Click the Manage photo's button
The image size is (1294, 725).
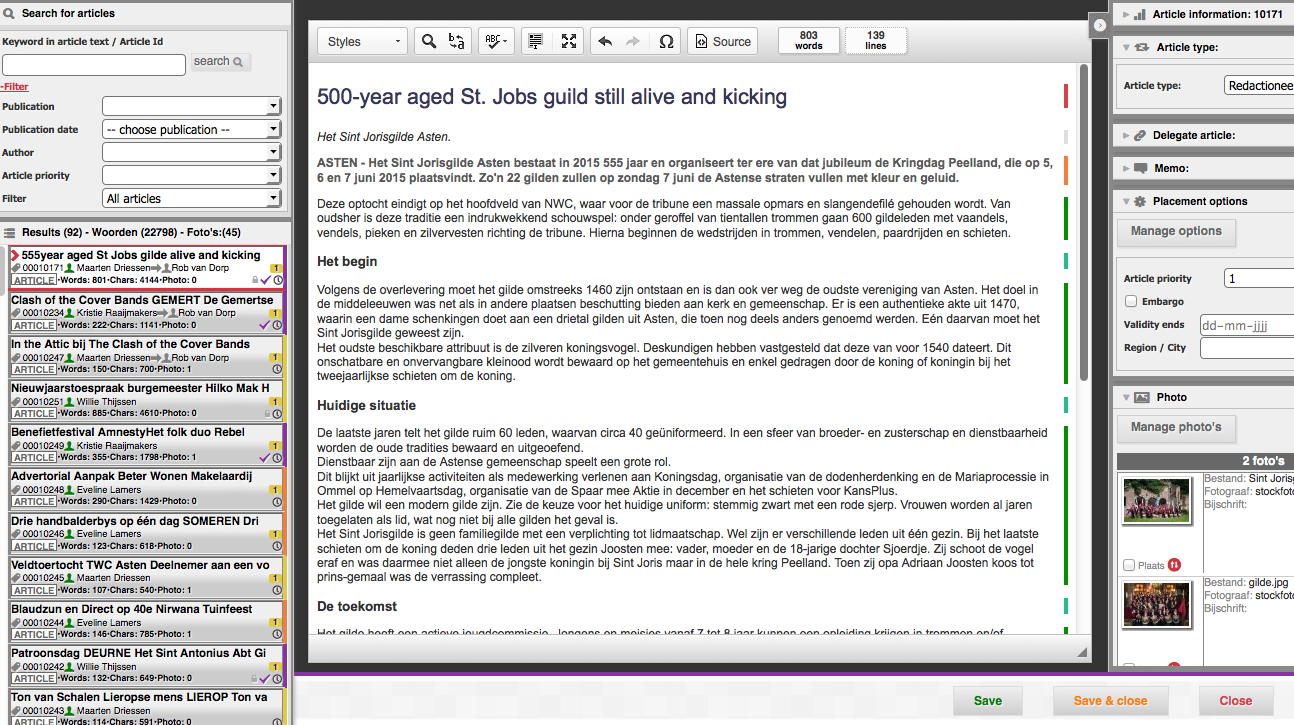[1176, 428]
